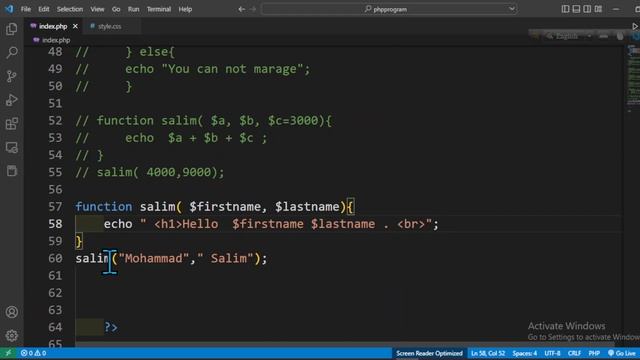Open the Run menu
Screen dimensions: 640x360
click(133, 9)
